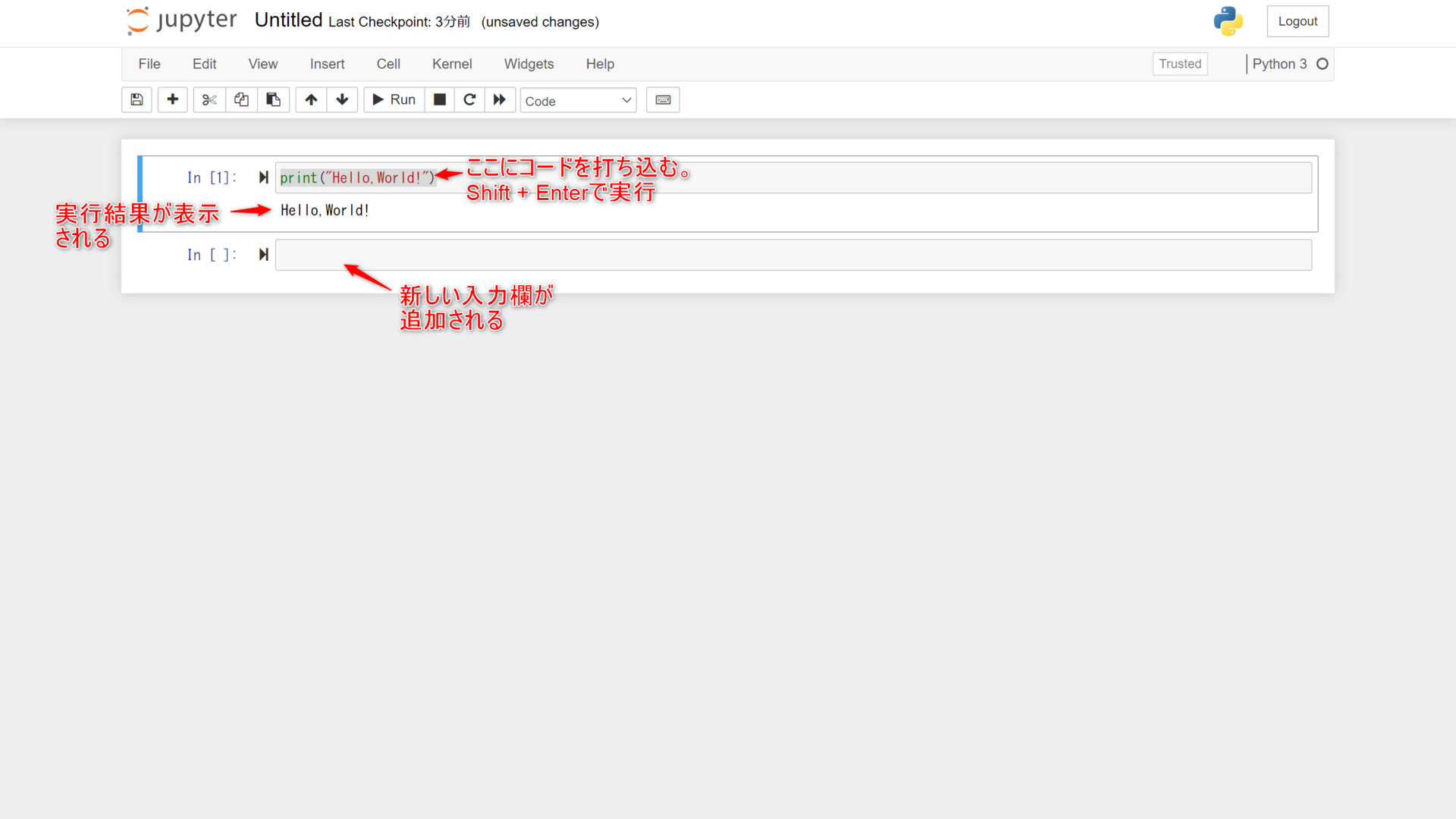
Task: Open the Edit menu
Action: pyautogui.click(x=204, y=64)
